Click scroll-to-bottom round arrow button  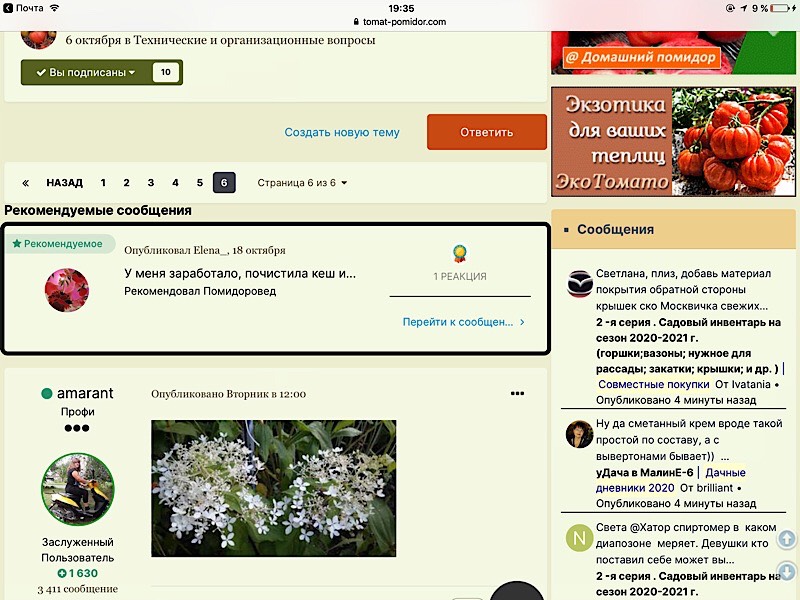[787, 570]
